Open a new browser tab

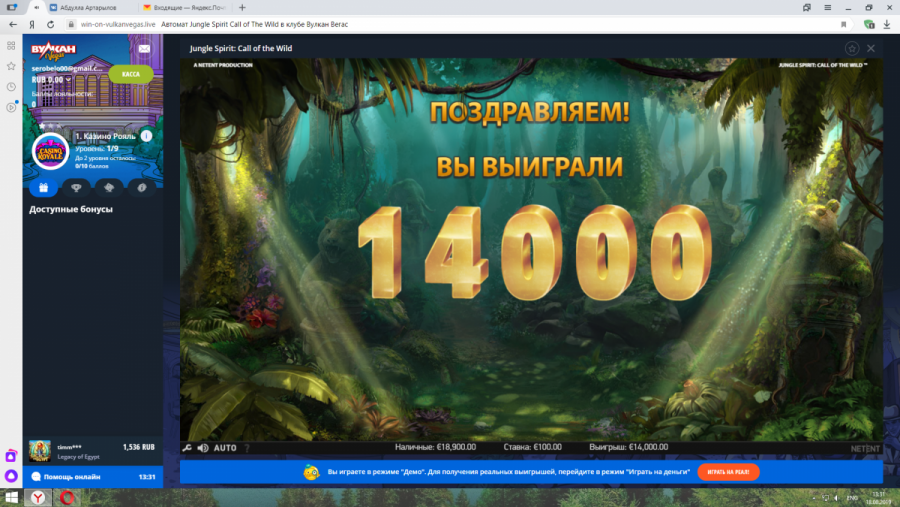[x=242, y=7]
